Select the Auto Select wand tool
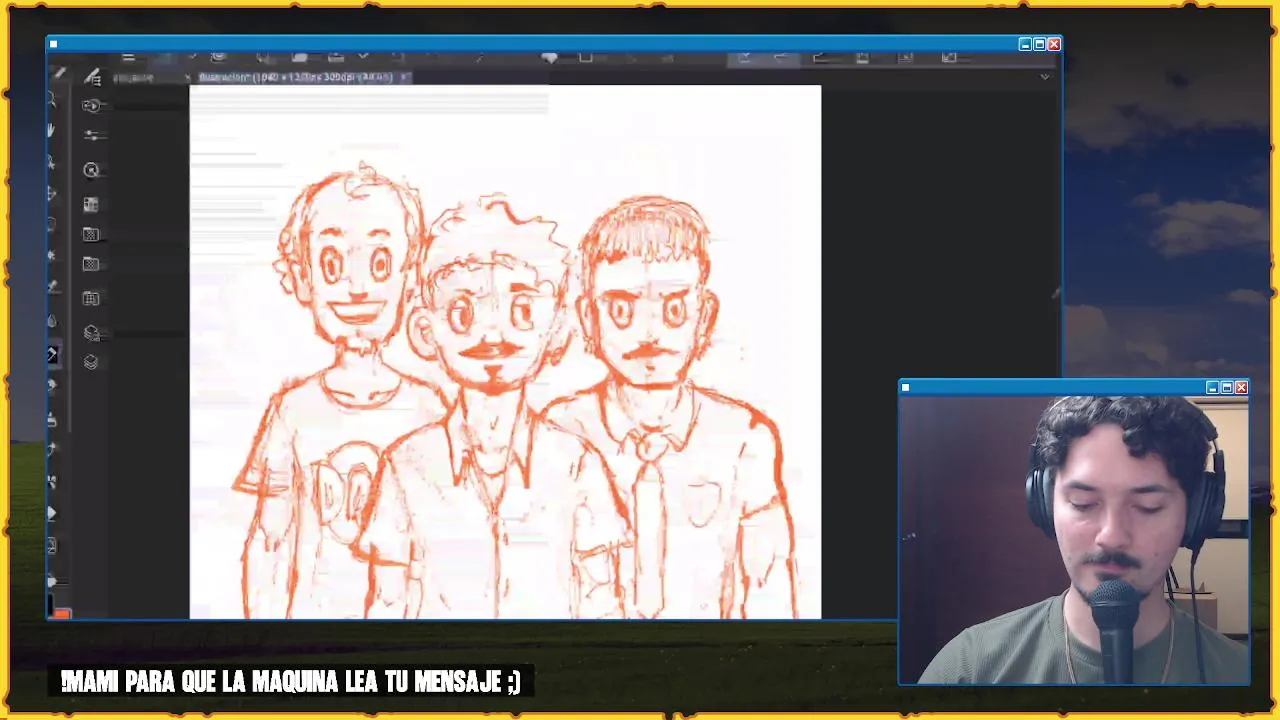1280x720 pixels. (x=52, y=256)
